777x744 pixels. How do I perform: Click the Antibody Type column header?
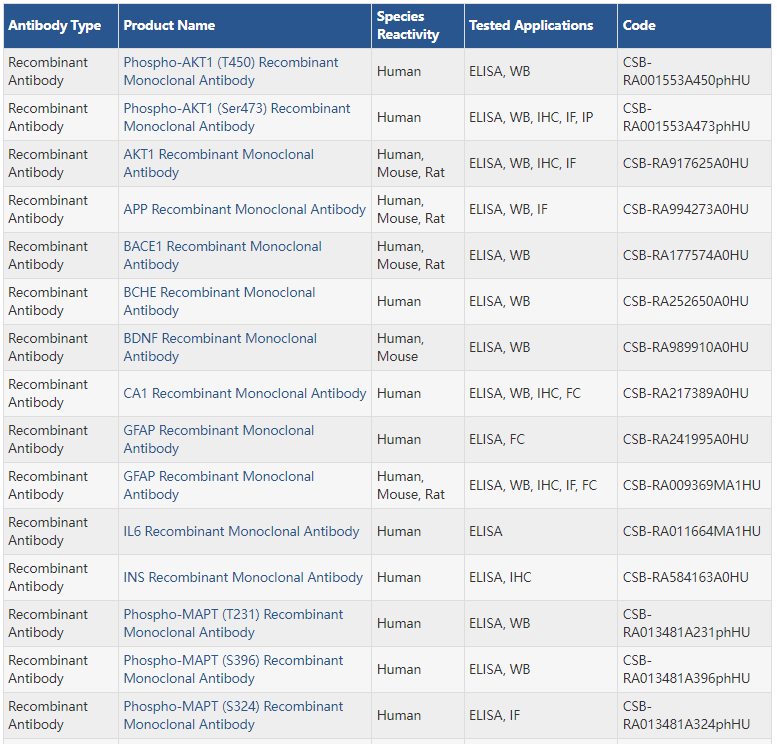coord(55,26)
